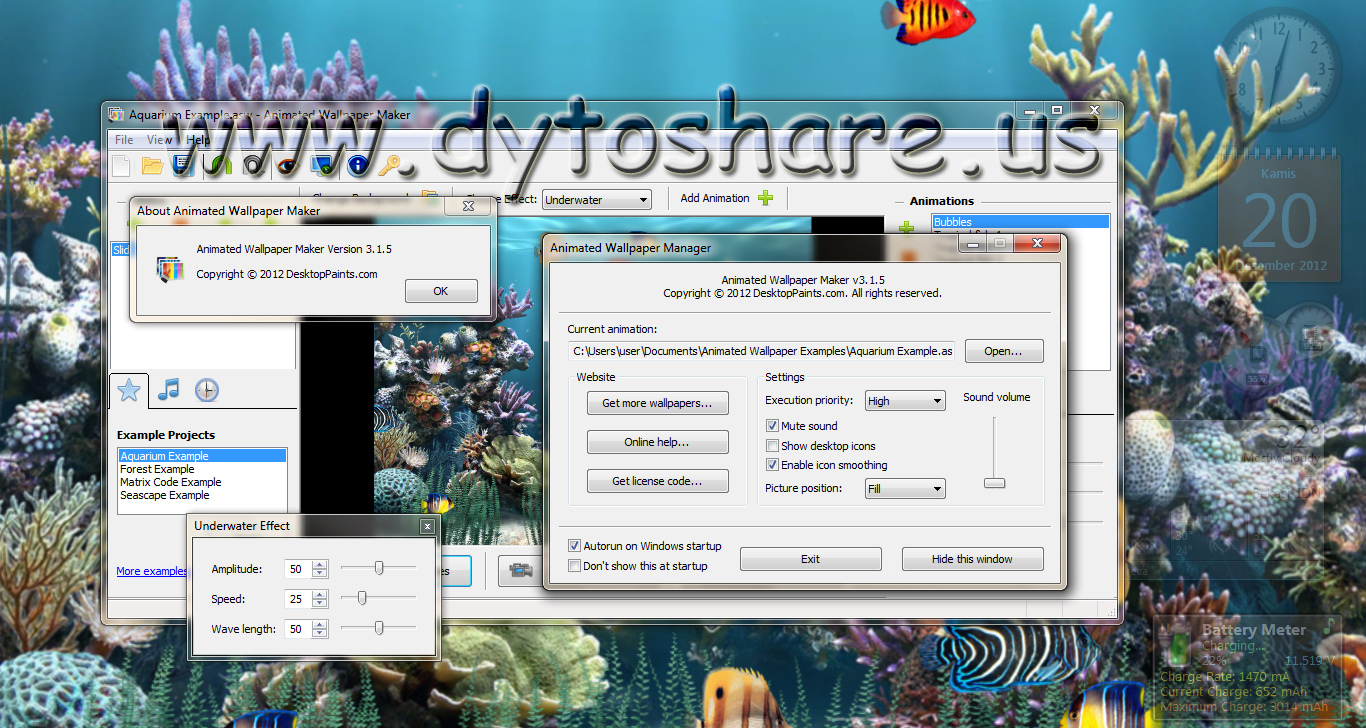
Task: Select the Eye preview tool in the toolbar
Action: point(287,165)
